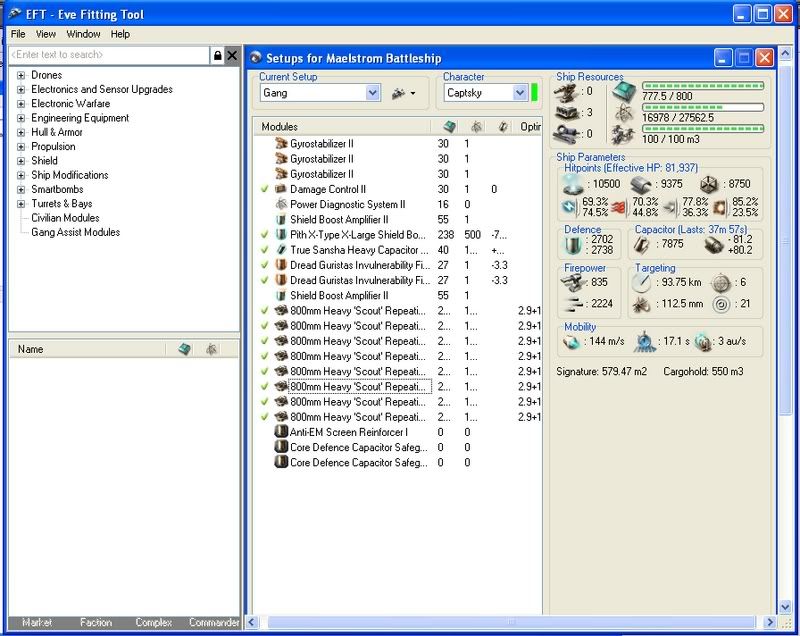This screenshot has height=636, width=800.
Task: Toggle checkmark on True Sansha Heavy Capacitor
Action: pyautogui.click(x=264, y=250)
